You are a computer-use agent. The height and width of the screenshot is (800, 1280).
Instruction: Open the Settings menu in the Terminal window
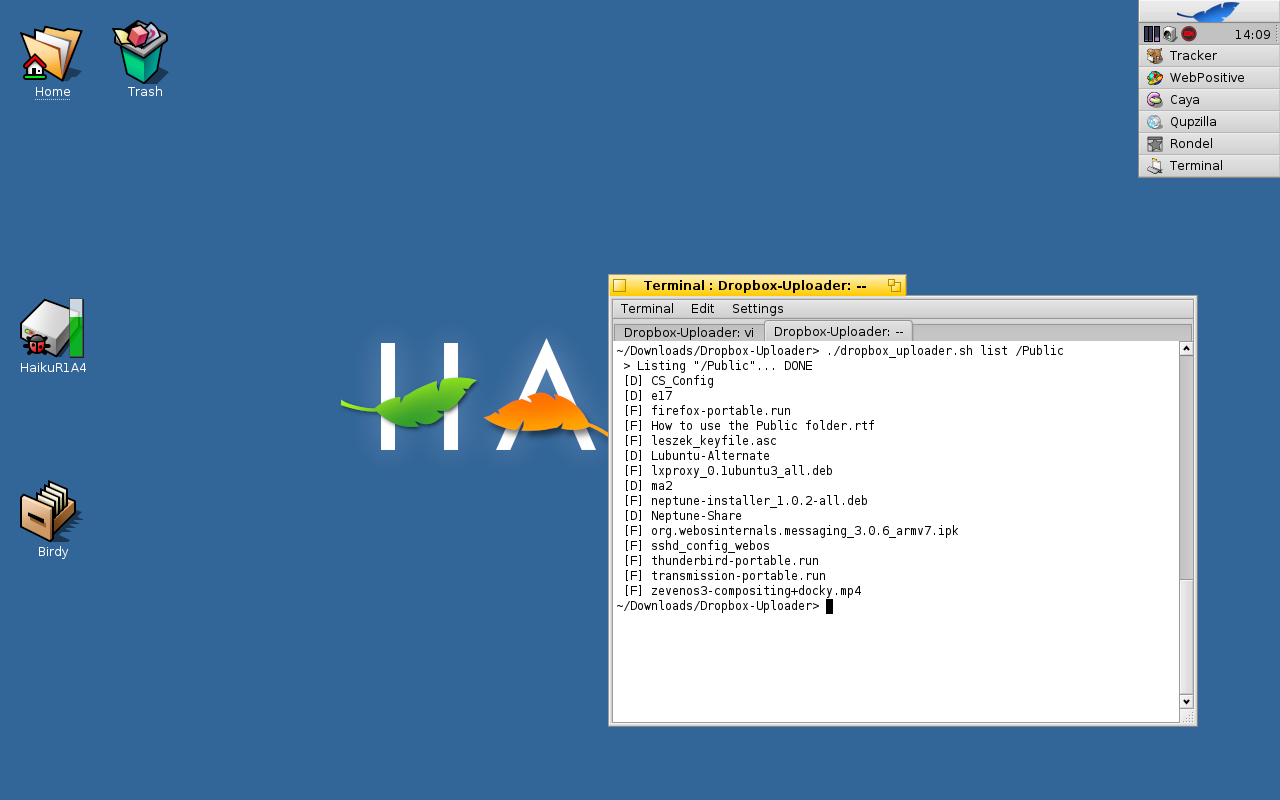pyautogui.click(x=757, y=309)
